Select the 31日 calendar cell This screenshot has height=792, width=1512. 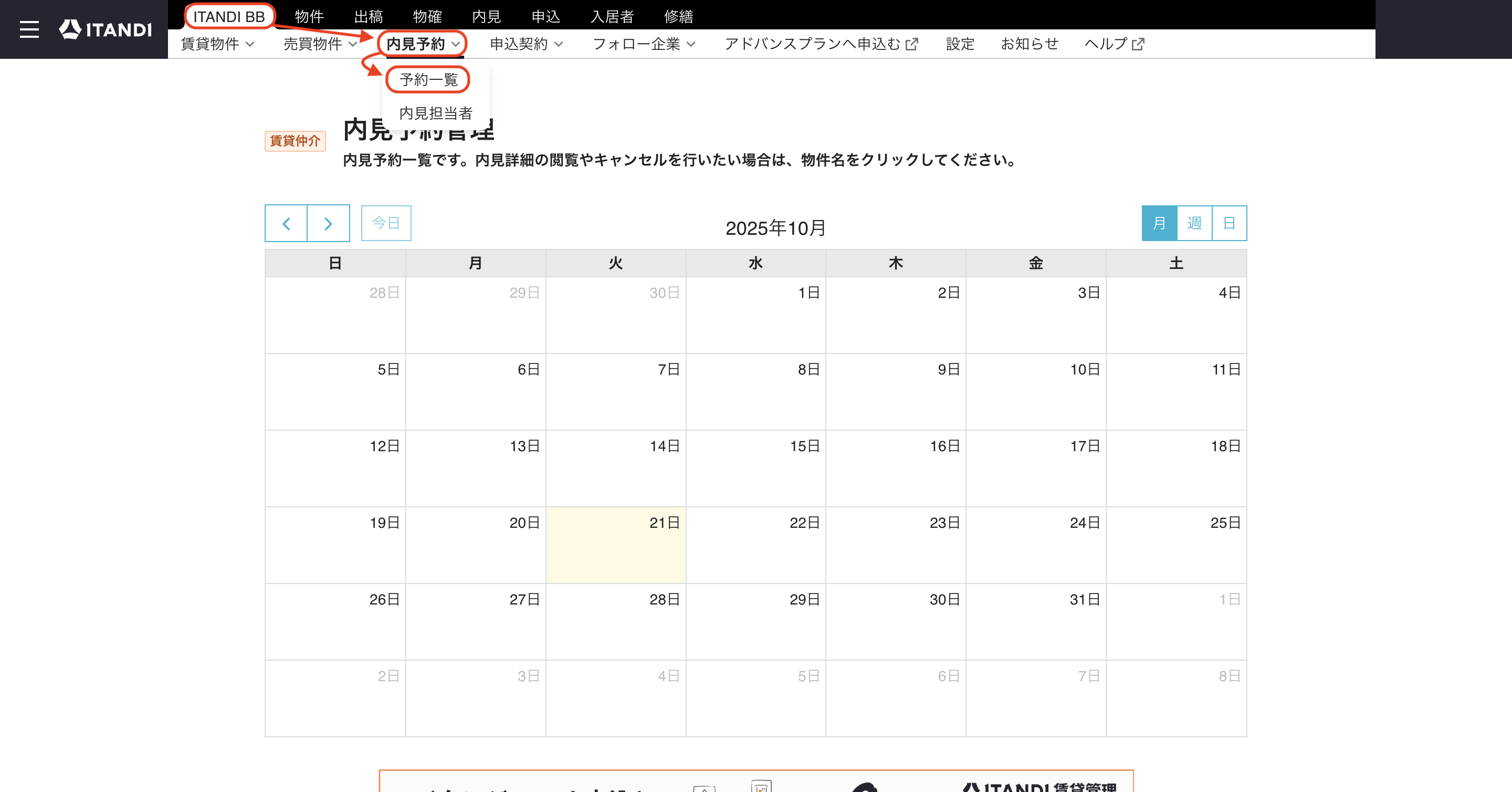(x=1036, y=622)
